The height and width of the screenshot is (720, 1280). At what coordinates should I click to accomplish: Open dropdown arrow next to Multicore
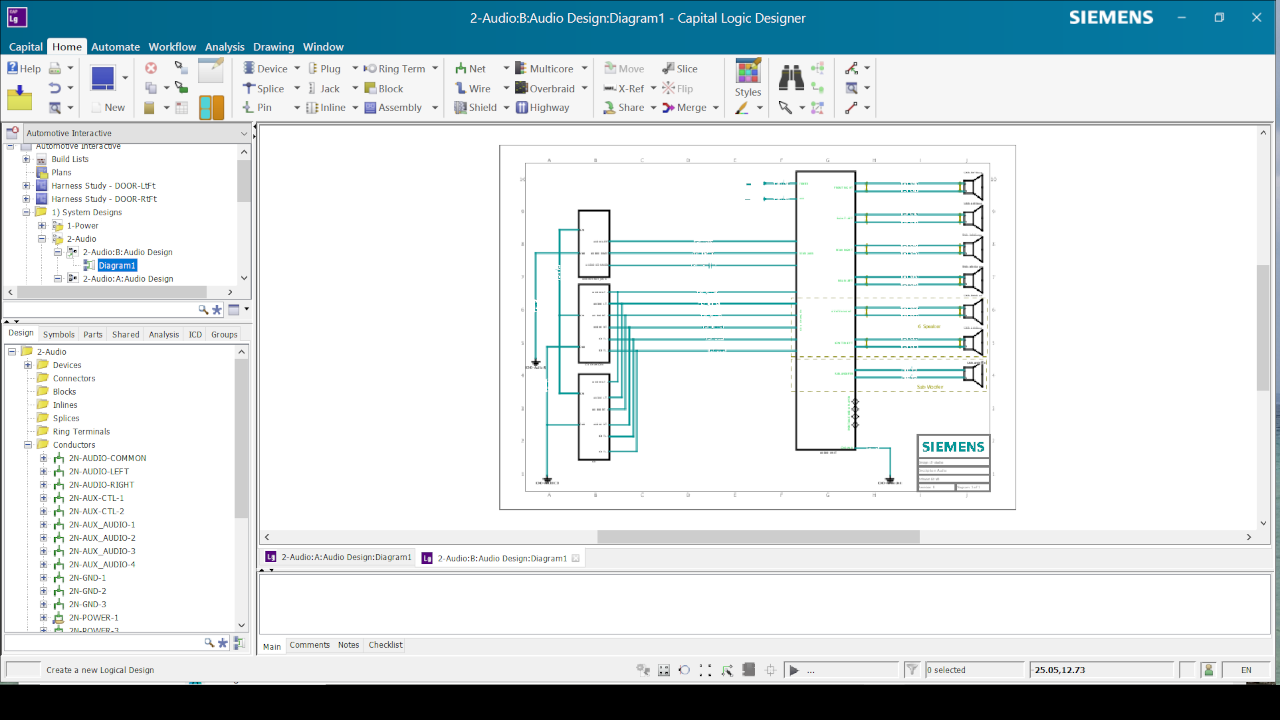click(x=584, y=69)
